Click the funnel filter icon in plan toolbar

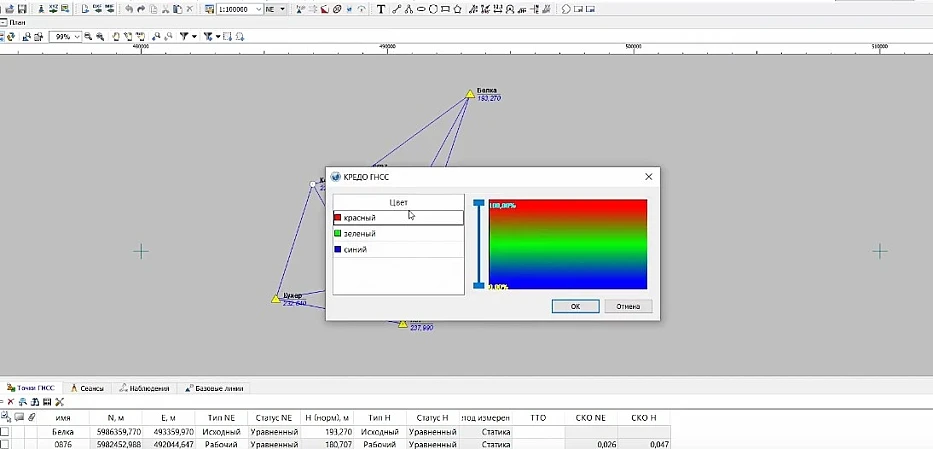point(184,36)
